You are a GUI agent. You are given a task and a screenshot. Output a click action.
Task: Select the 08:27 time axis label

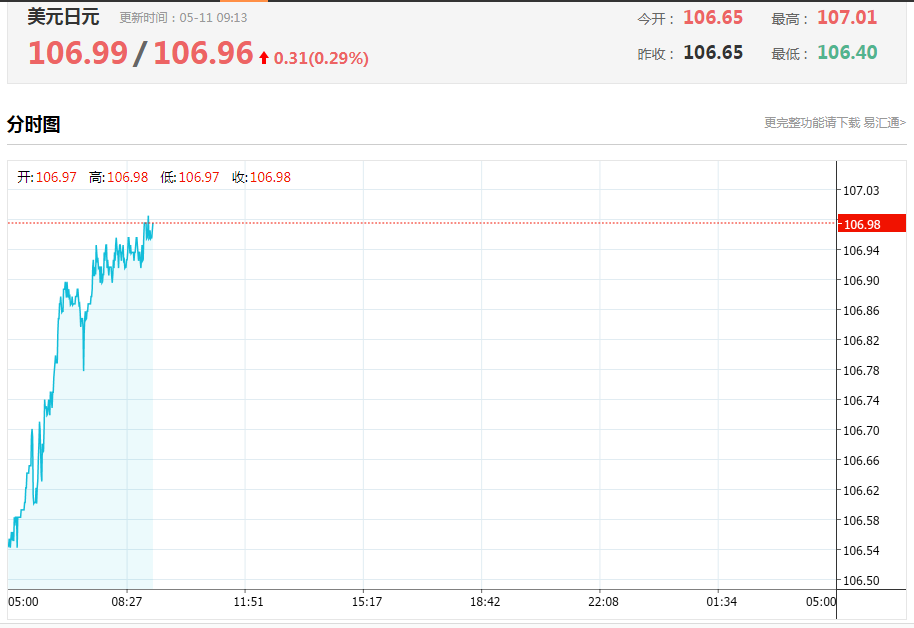click(128, 601)
